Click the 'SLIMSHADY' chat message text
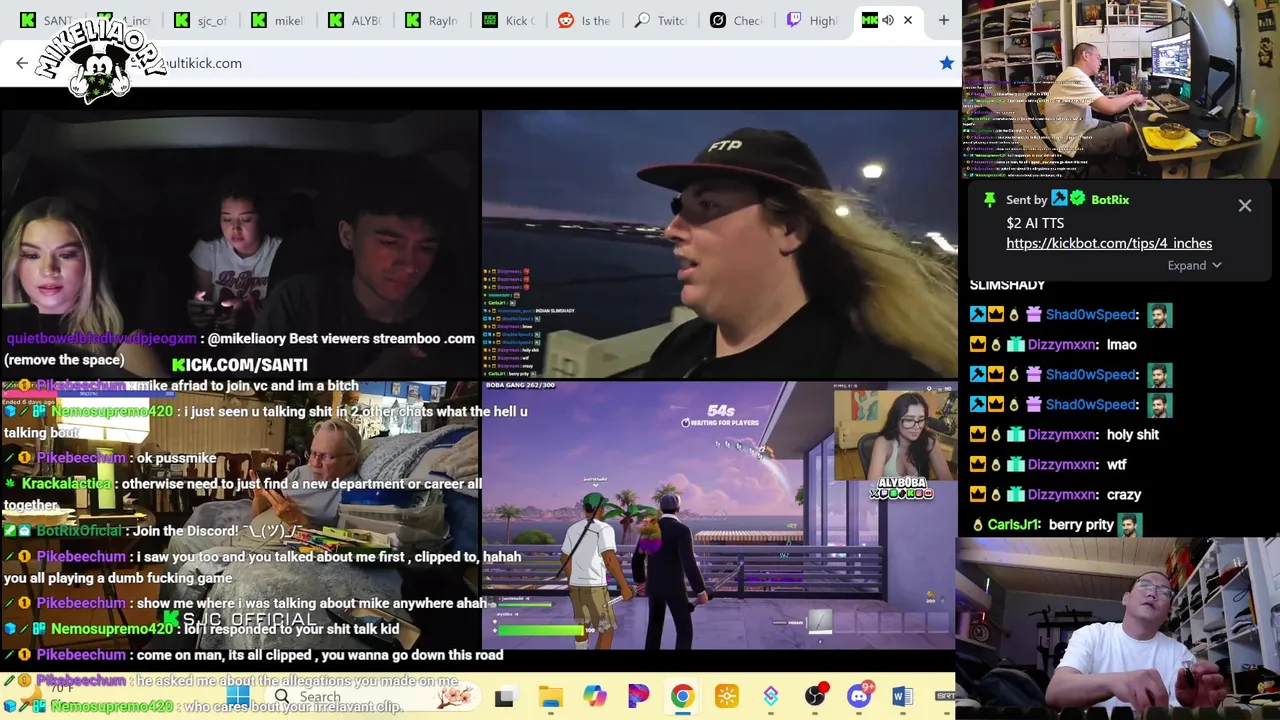 coord(1007,286)
